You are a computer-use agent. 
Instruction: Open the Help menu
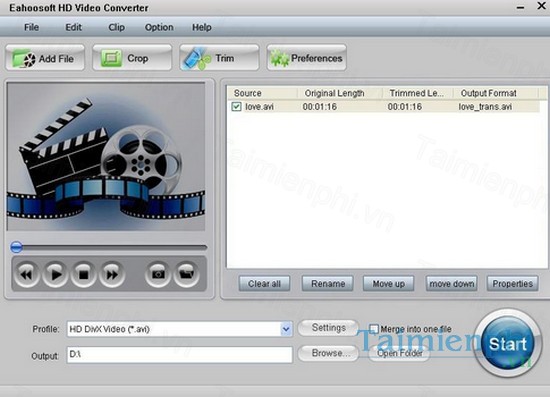pos(202,27)
